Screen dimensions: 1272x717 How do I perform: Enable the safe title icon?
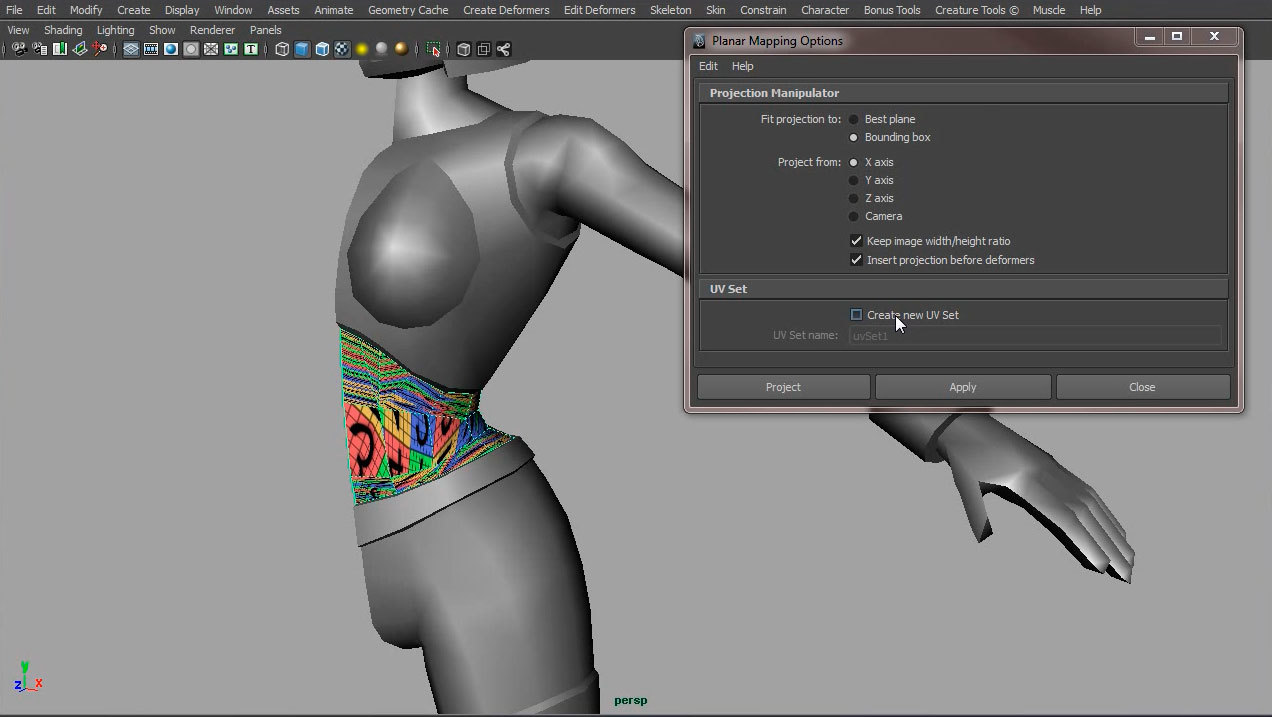click(x=250, y=49)
